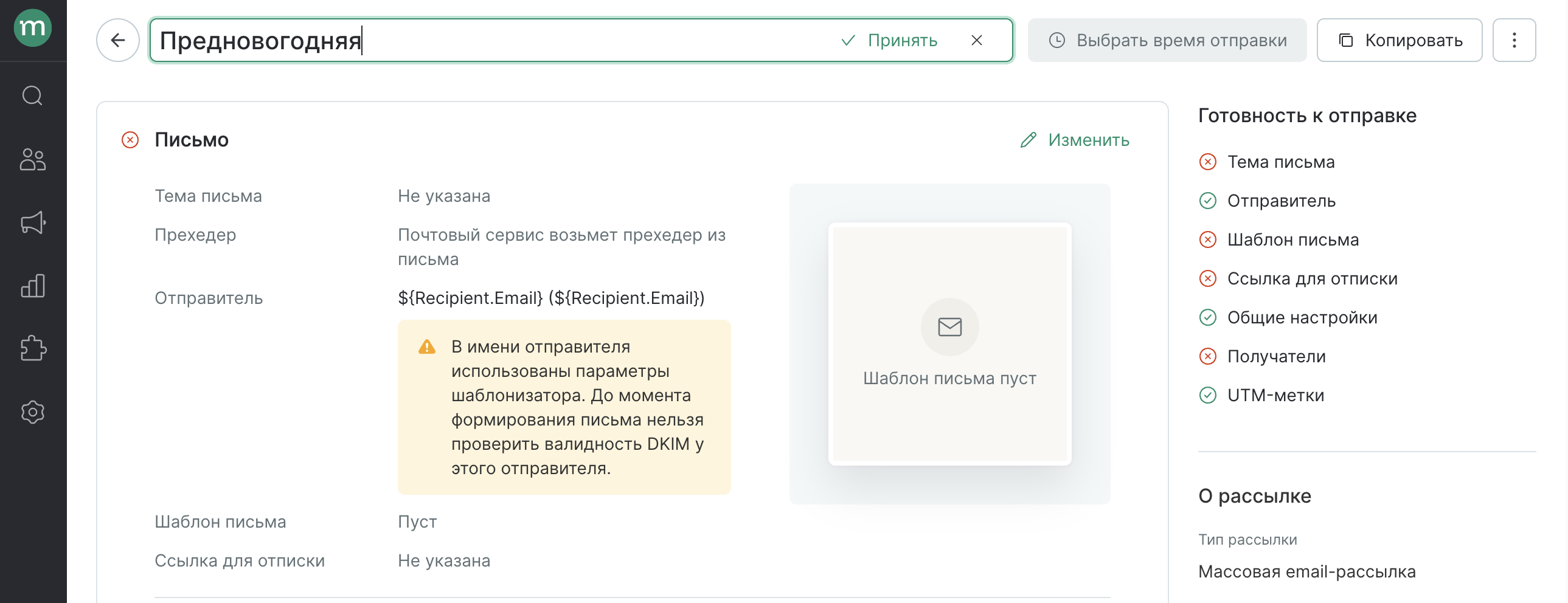This screenshot has height=603, width=1568.
Task: Go back with the arrow button
Action: 118,40
